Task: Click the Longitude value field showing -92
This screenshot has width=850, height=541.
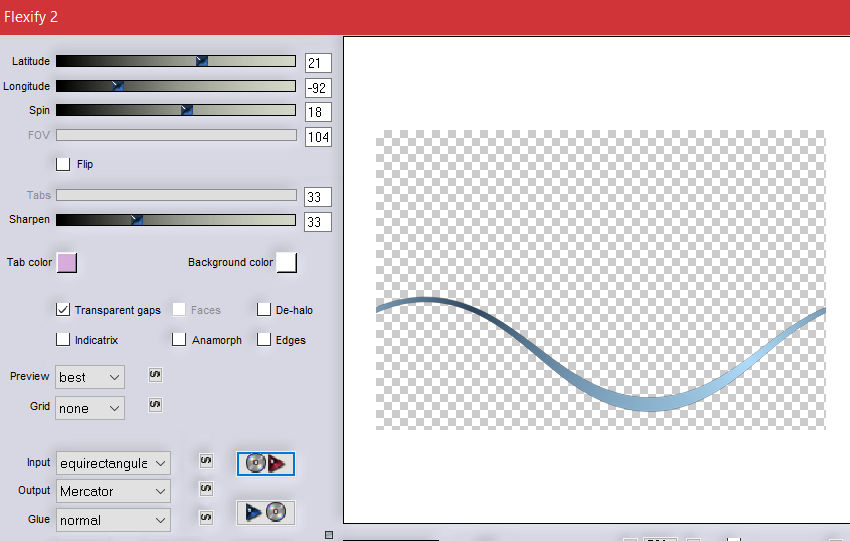Action: 318,88
